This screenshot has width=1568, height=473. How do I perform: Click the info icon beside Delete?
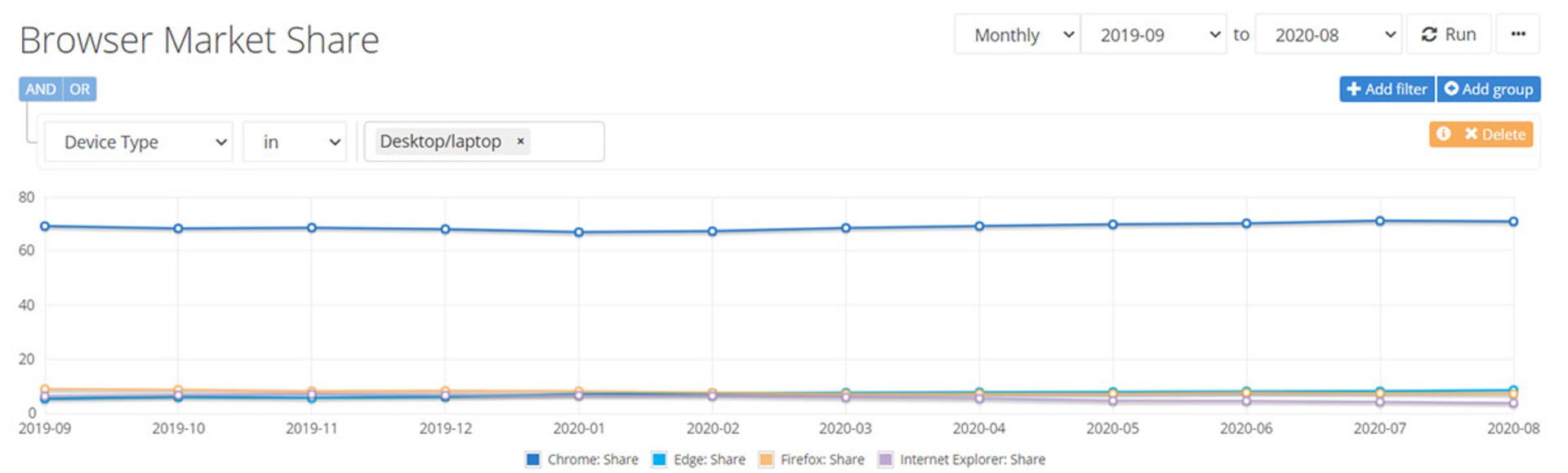click(x=1444, y=133)
